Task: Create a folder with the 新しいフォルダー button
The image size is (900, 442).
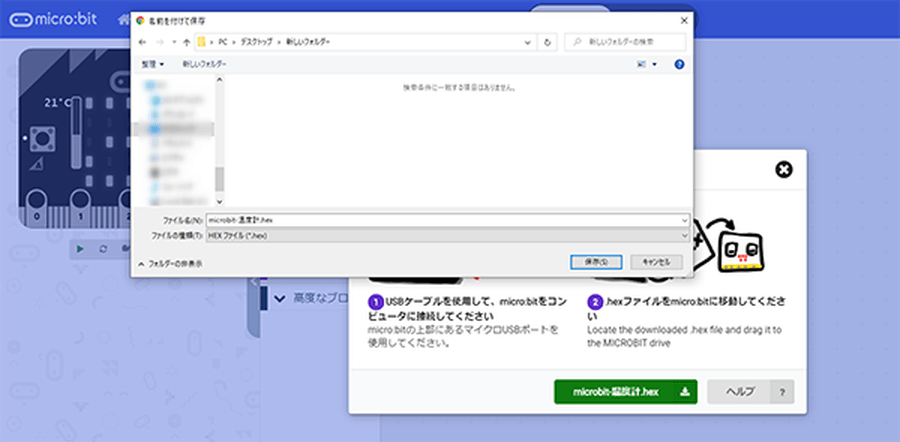Action: [x=204, y=64]
